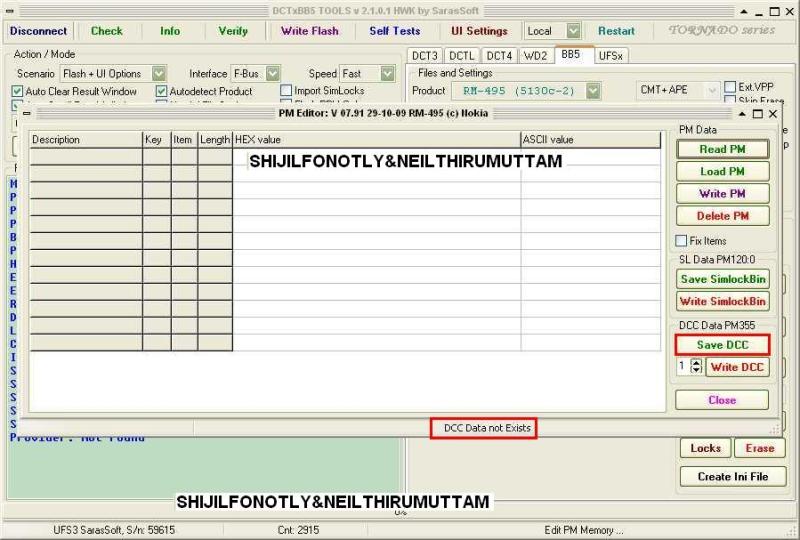Click the Load PM button

[x=722, y=171]
